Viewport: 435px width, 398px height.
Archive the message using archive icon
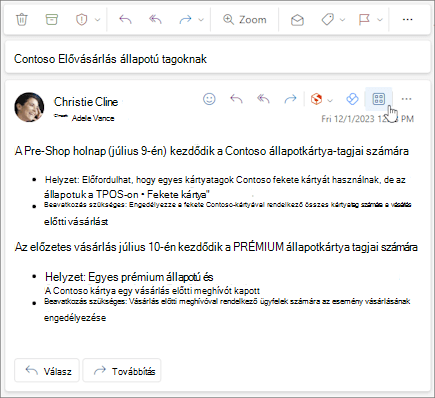pyautogui.click(x=51, y=20)
